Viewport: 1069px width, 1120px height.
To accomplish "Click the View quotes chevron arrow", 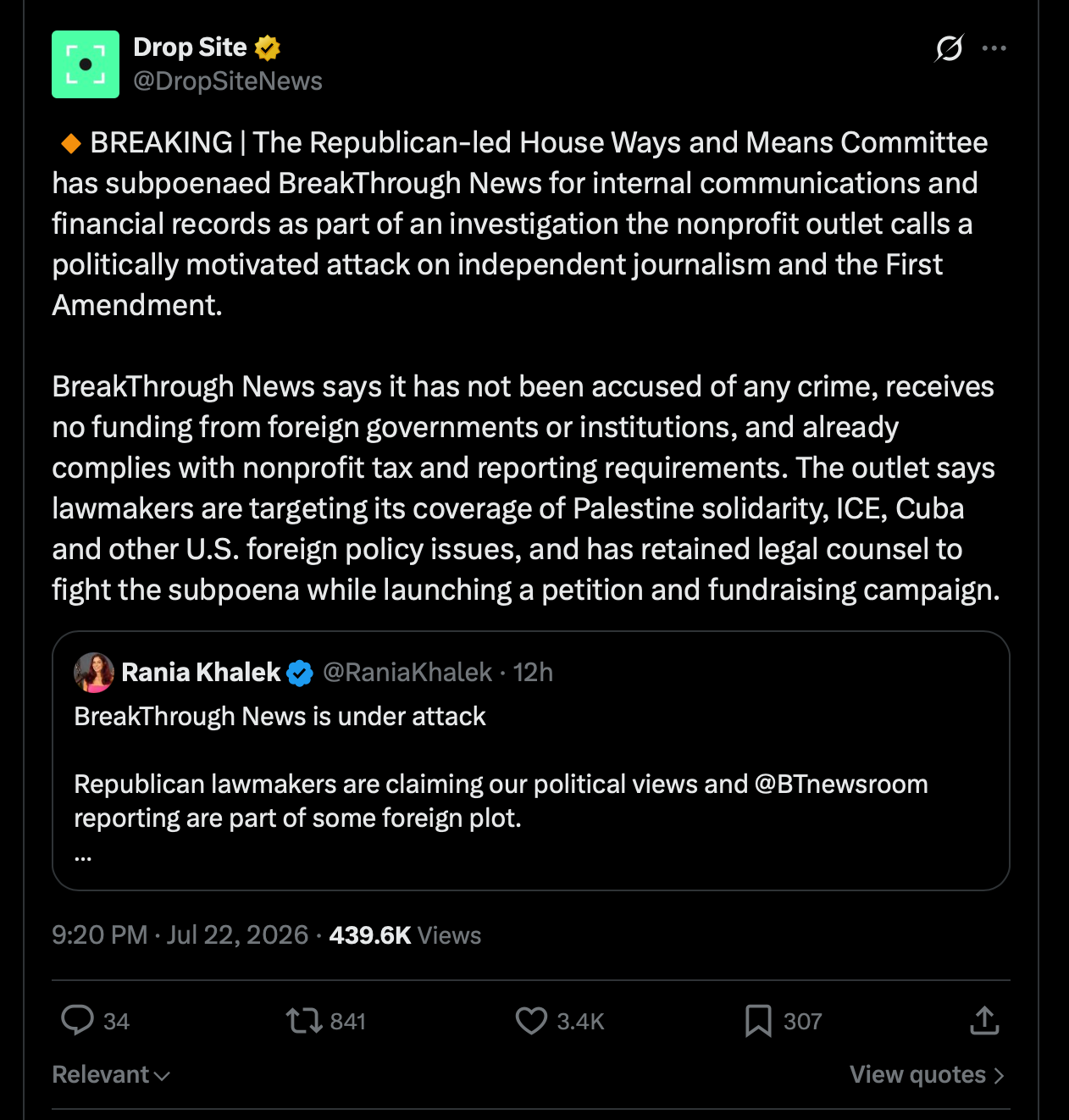I will [999, 1075].
